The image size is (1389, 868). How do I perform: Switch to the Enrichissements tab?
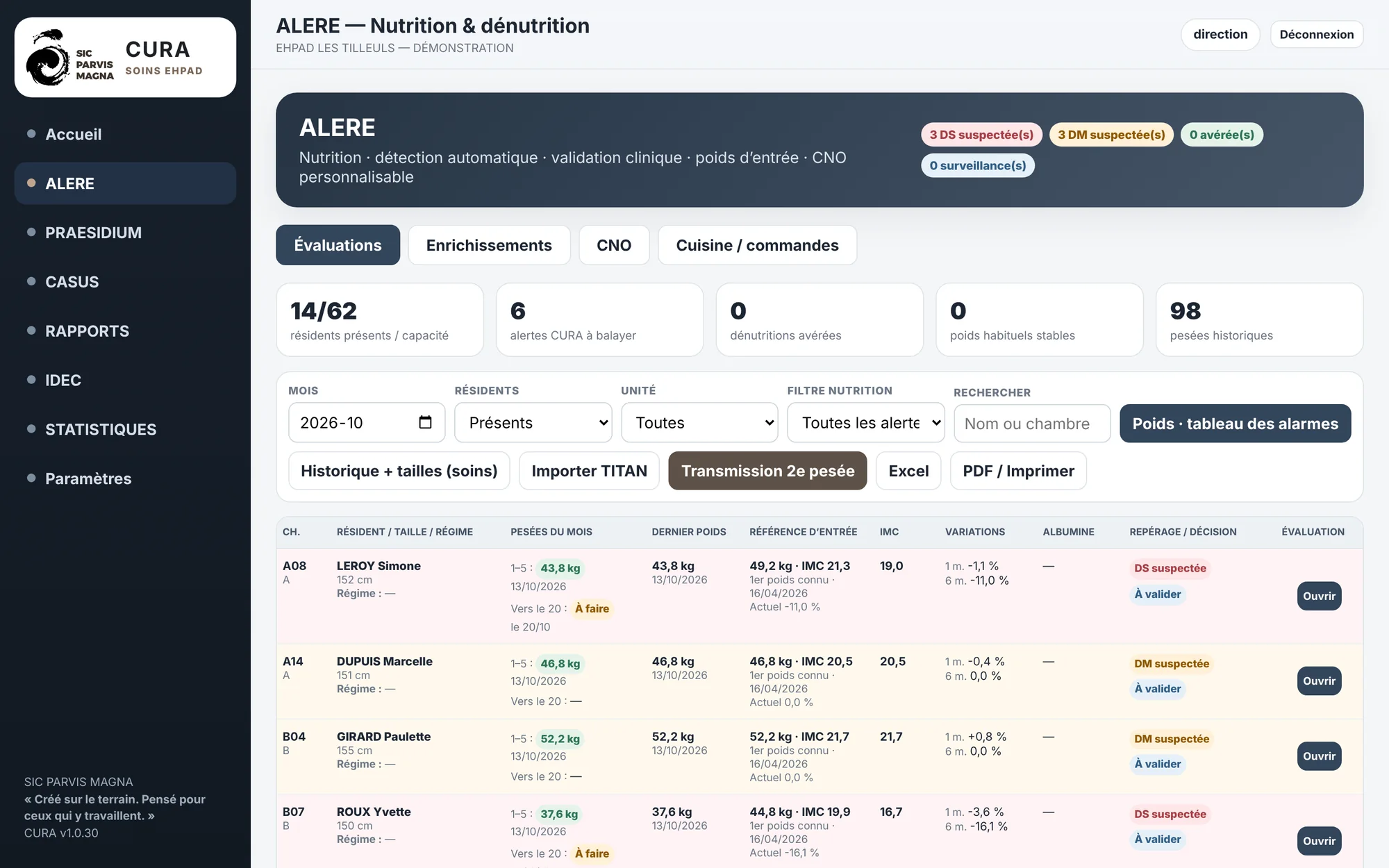point(489,245)
